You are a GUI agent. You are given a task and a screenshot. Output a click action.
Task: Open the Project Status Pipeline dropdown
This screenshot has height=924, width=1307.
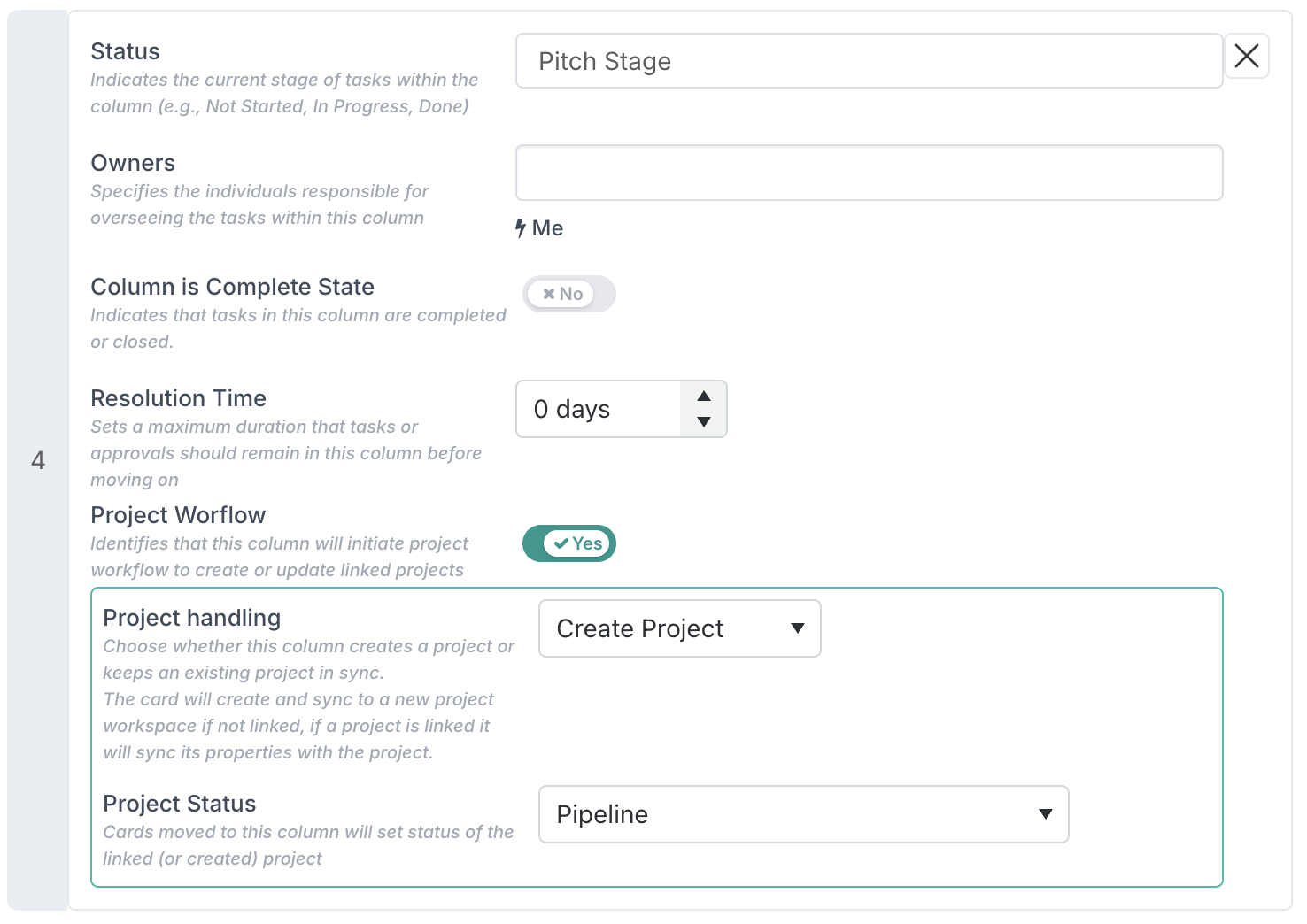(x=803, y=814)
